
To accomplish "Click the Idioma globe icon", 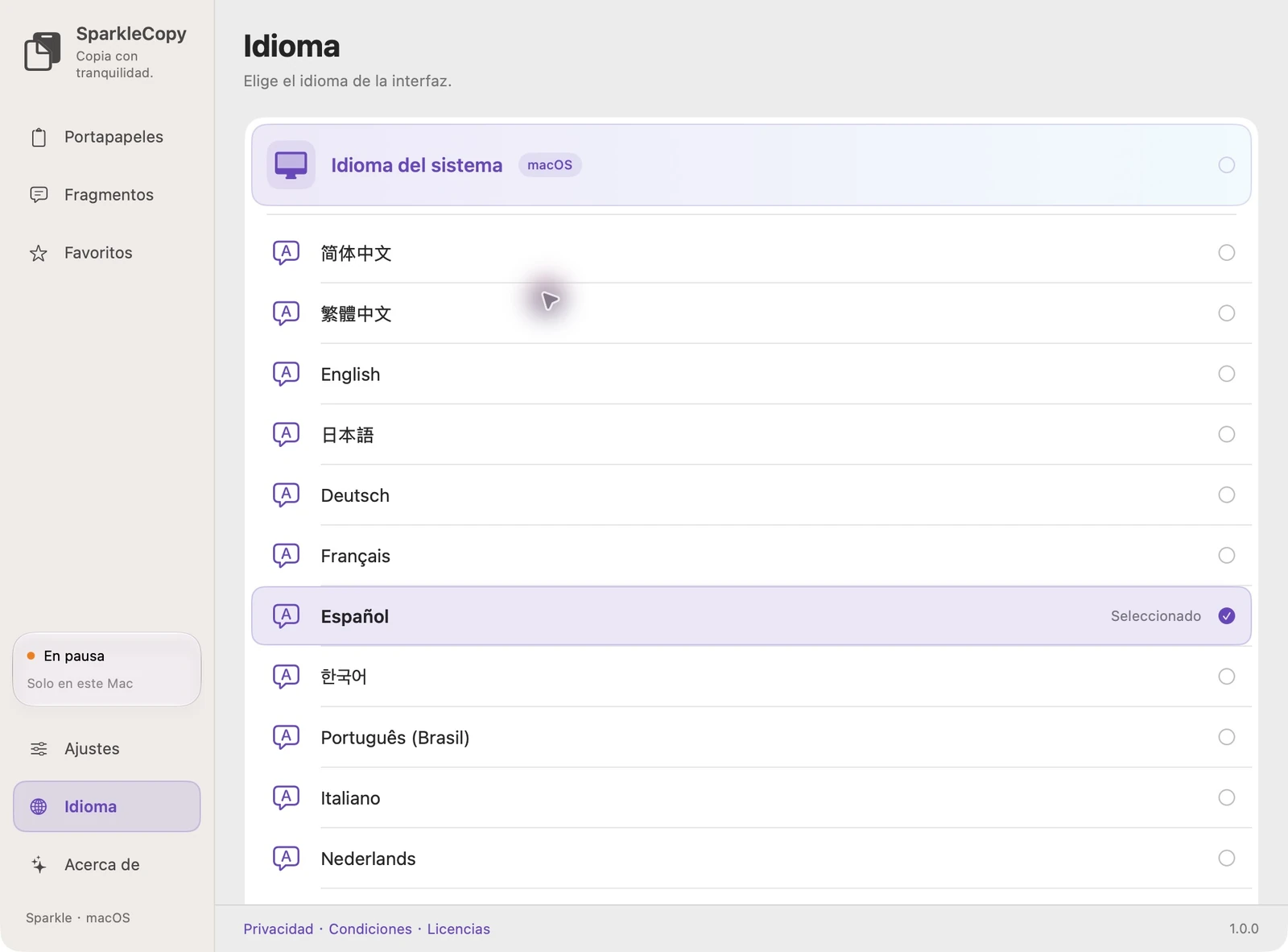I will pyautogui.click(x=39, y=807).
